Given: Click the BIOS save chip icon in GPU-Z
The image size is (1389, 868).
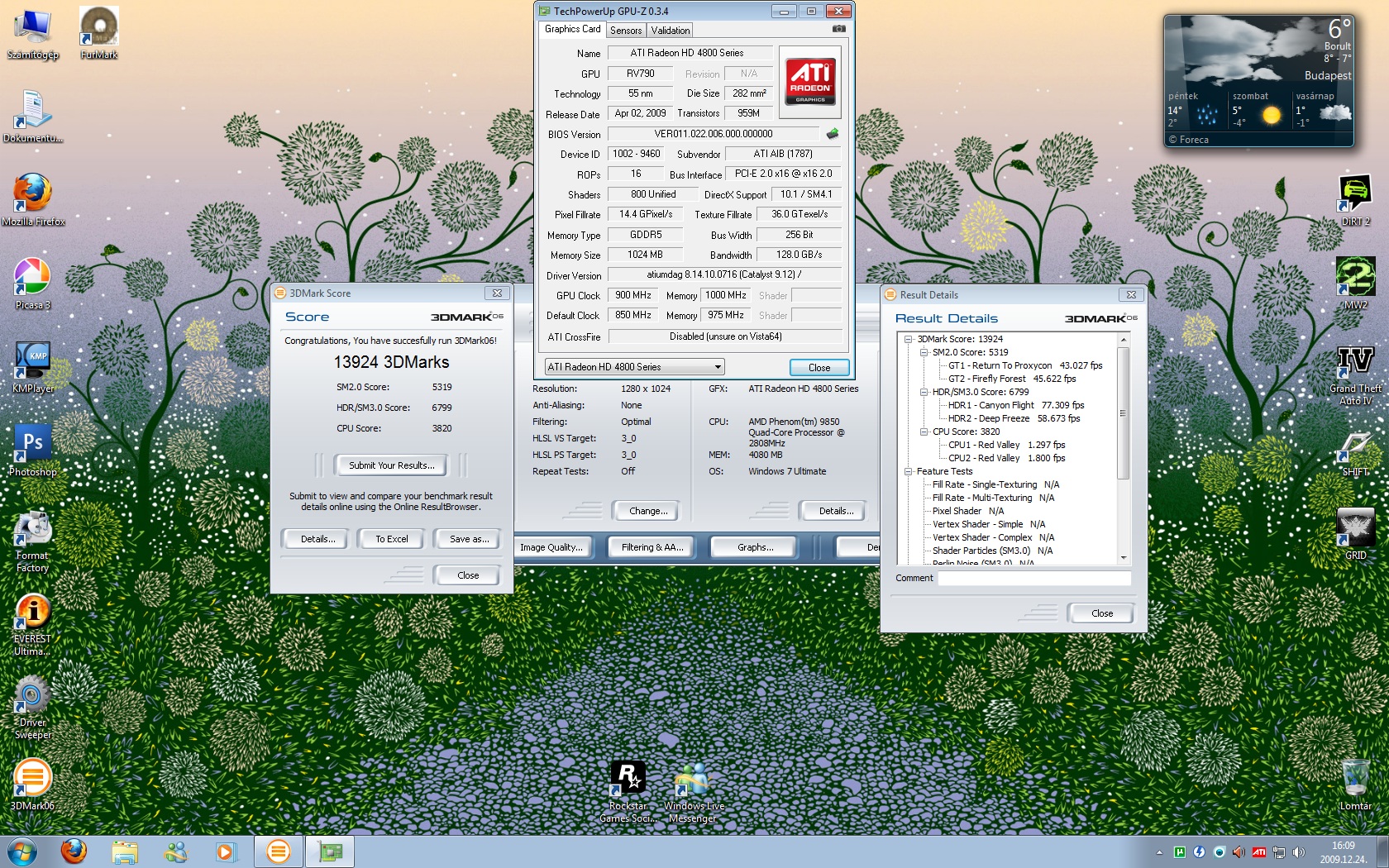Looking at the screenshot, I should (833, 133).
